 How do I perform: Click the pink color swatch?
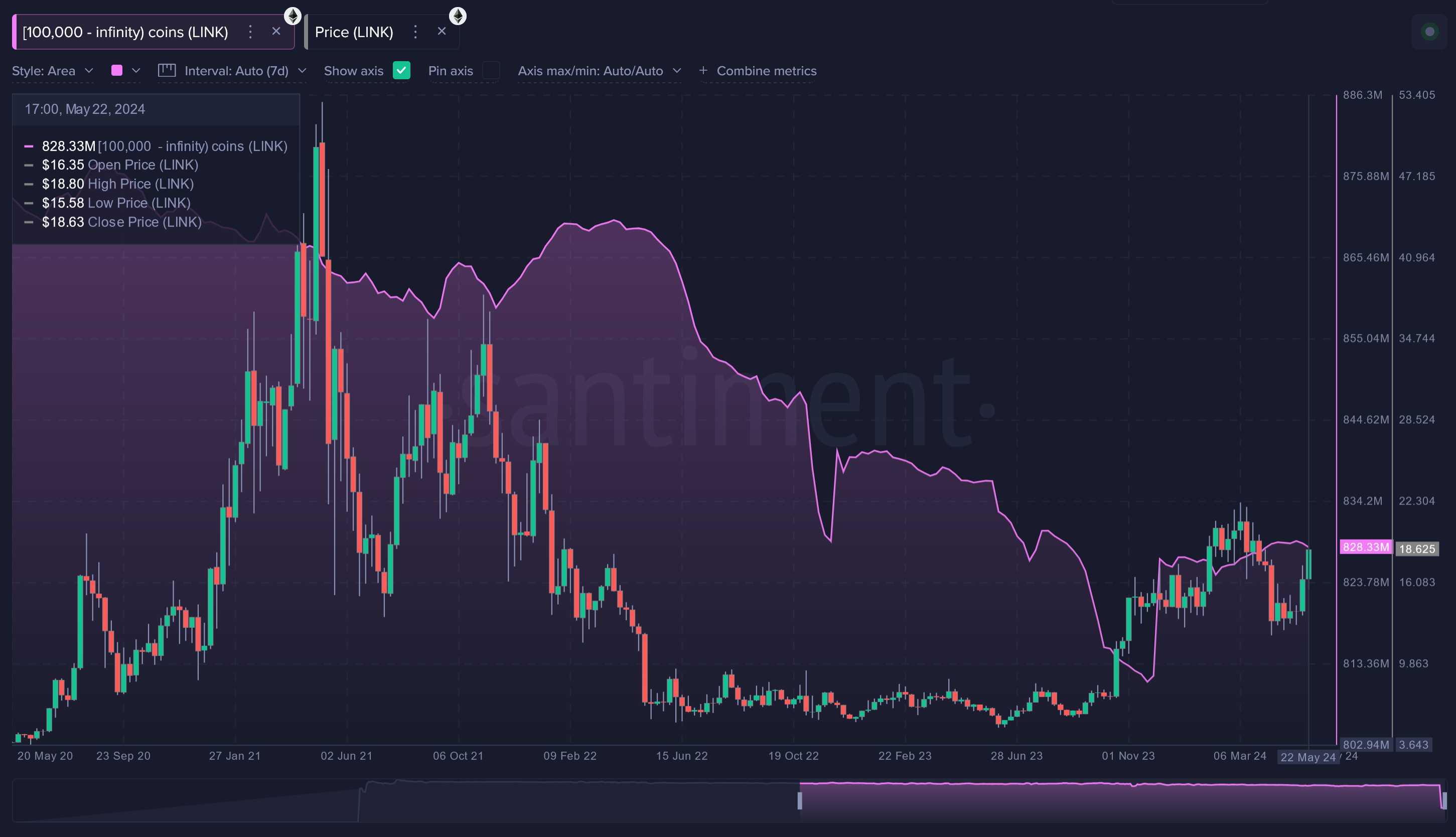pos(117,70)
